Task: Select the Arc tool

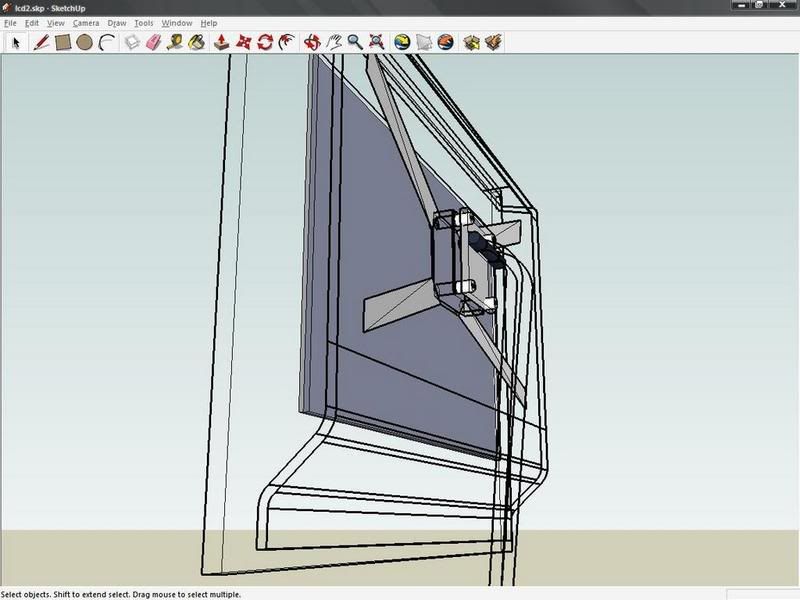Action: (x=106, y=42)
